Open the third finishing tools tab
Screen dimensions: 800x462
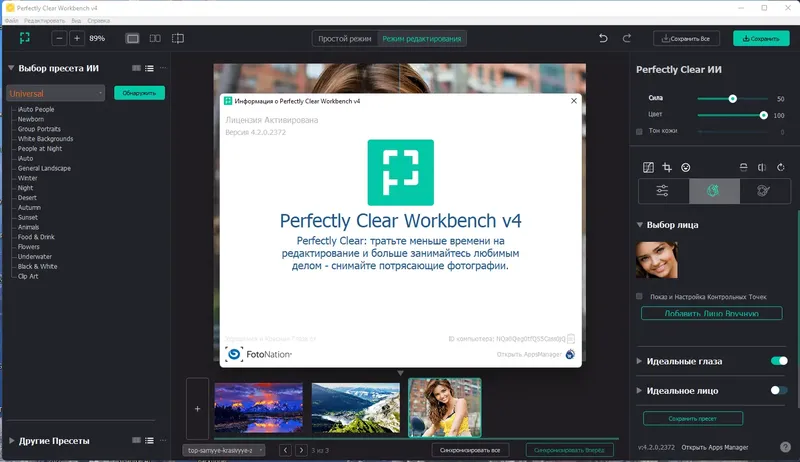(764, 191)
